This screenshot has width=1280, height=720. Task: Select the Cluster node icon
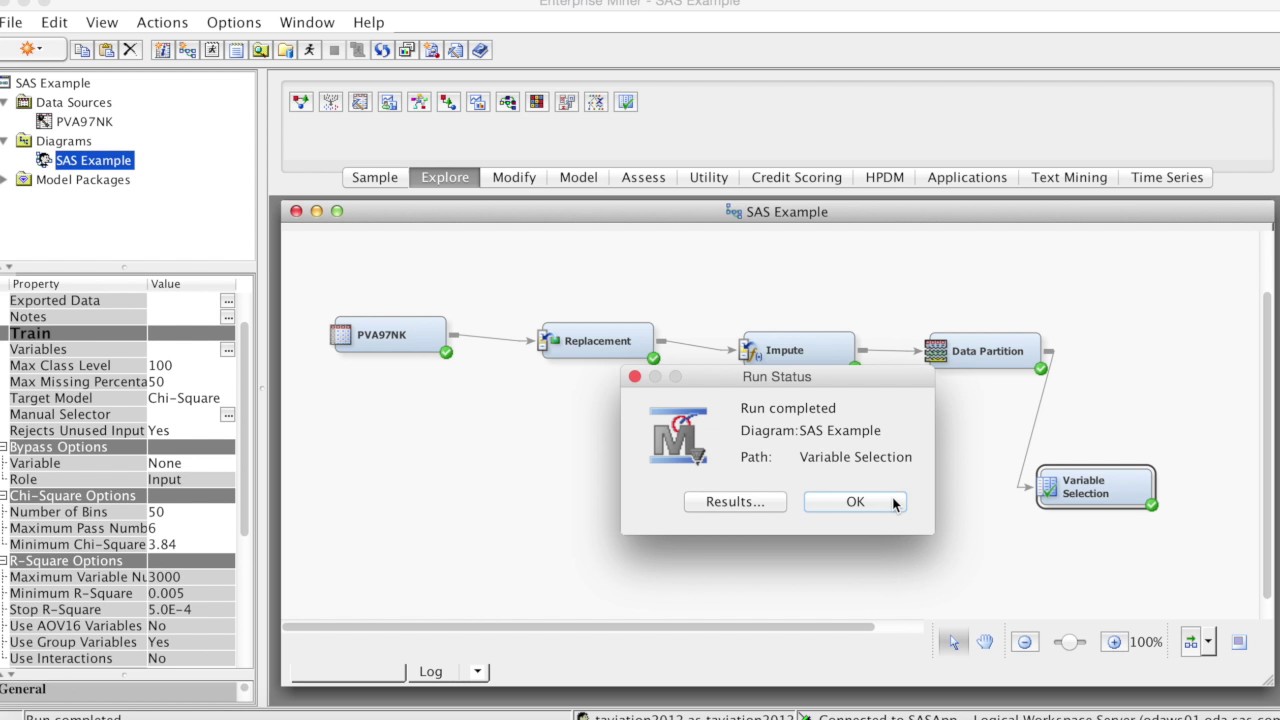click(x=331, y=102)
